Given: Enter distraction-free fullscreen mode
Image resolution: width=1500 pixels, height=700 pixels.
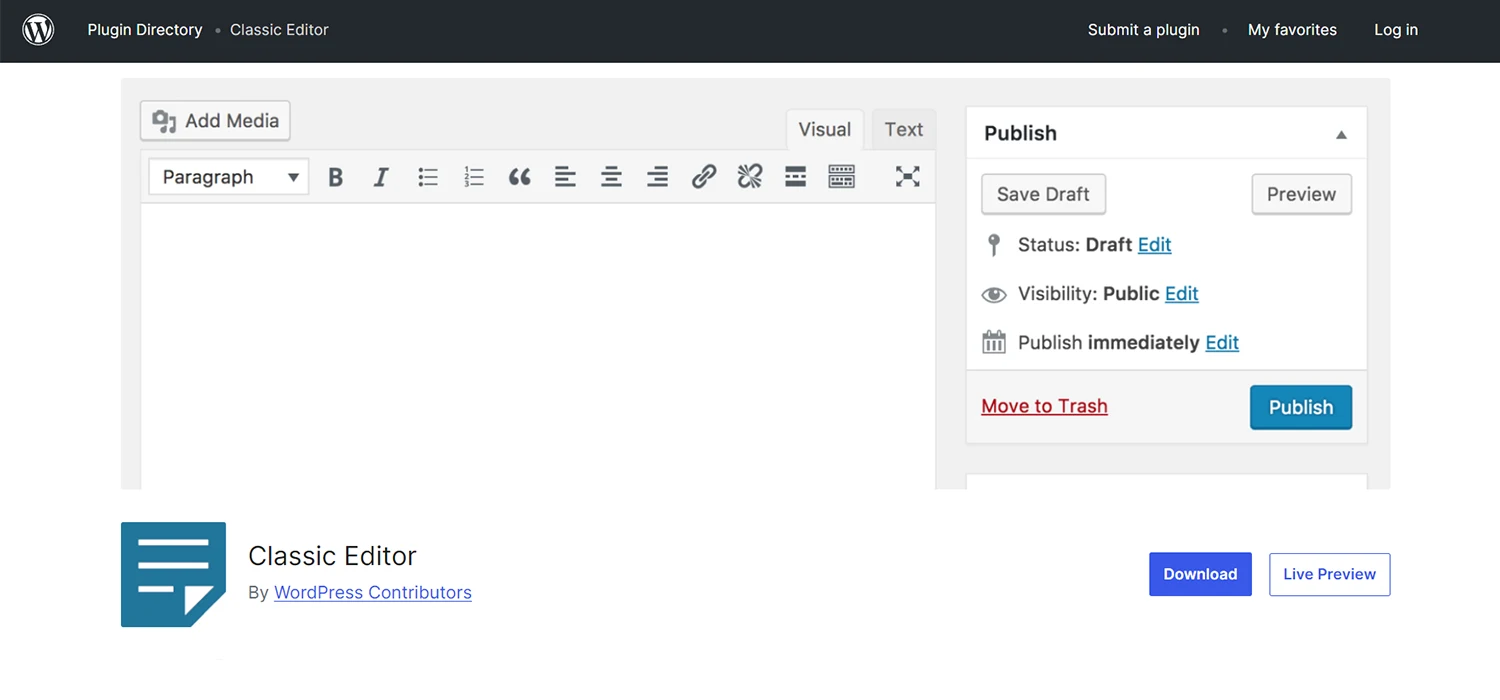Looking at the screenshot, I should pos(907,177).
